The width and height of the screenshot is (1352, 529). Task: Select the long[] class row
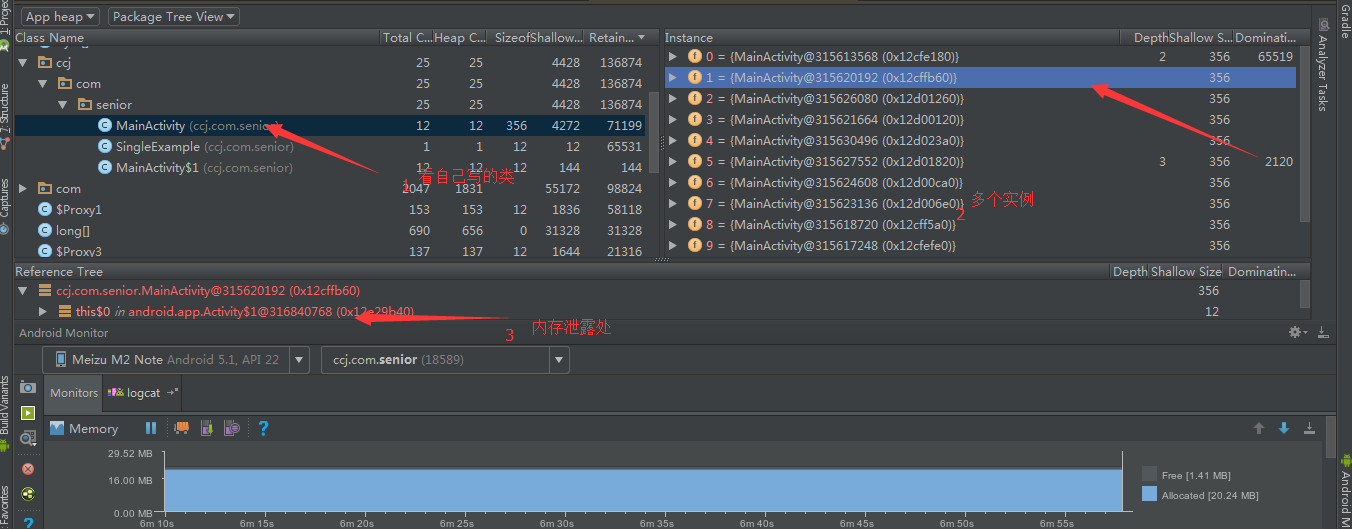tap(331, 230)
